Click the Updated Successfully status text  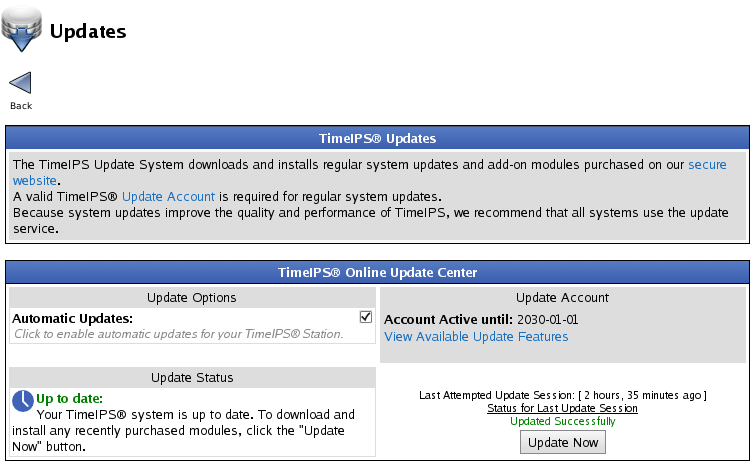(x=562, y=421)
